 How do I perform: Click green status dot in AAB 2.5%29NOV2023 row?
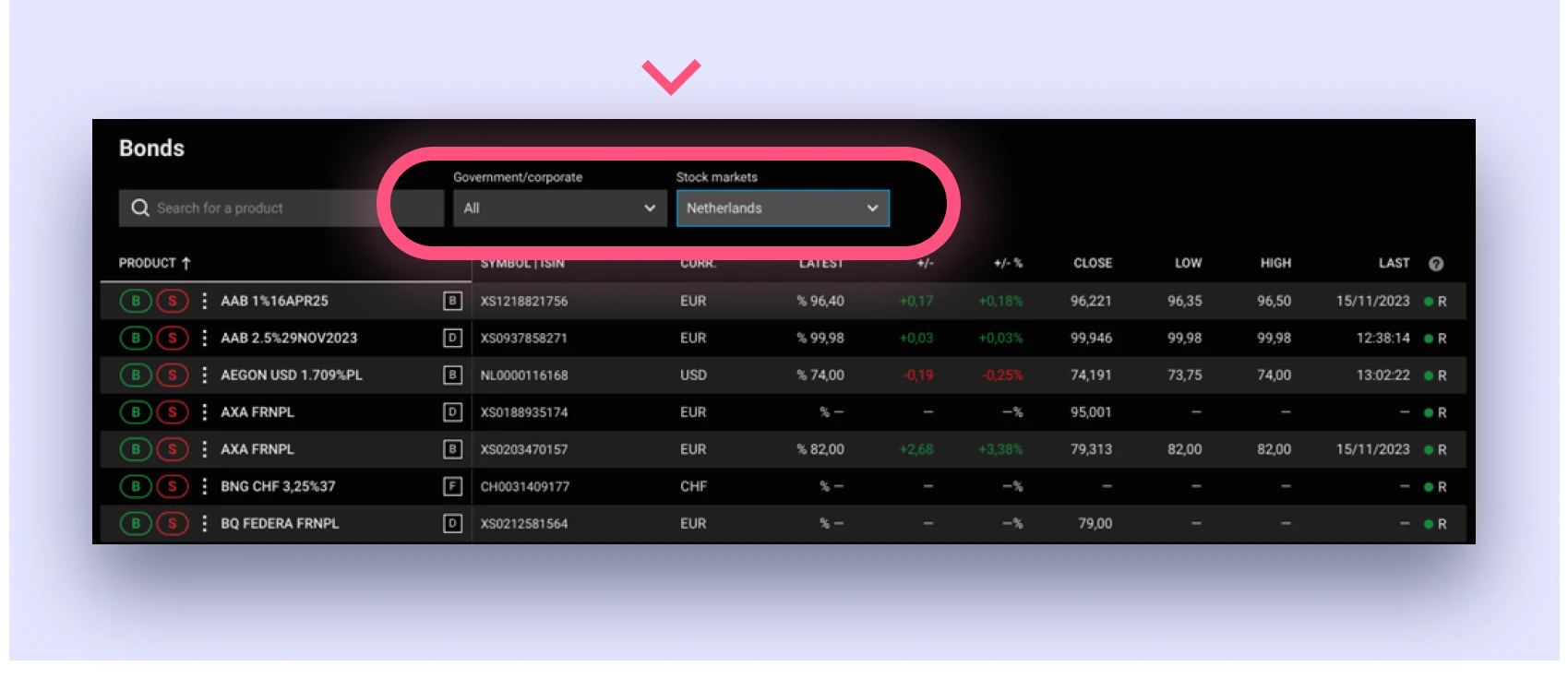[1429, 339]
